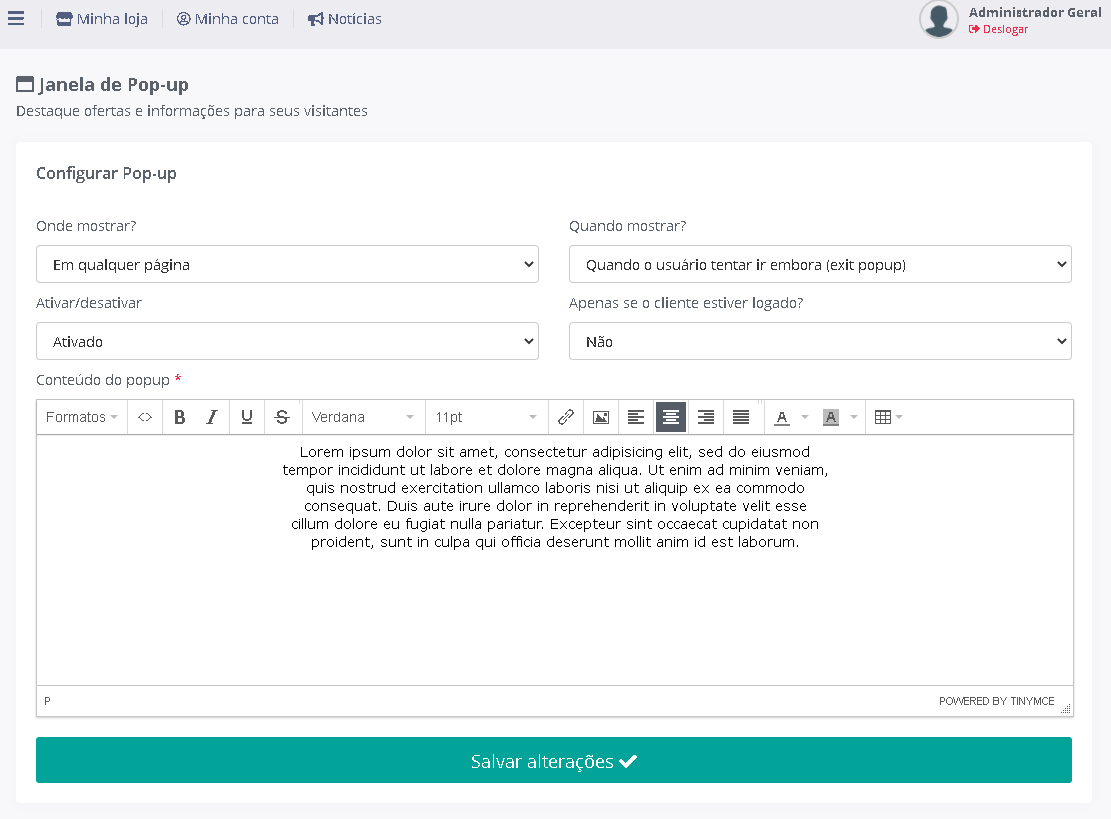This screenshot has width=1111, height=819.
Task: Click the 'P' element path in status bar
Action: coord(47,701)
